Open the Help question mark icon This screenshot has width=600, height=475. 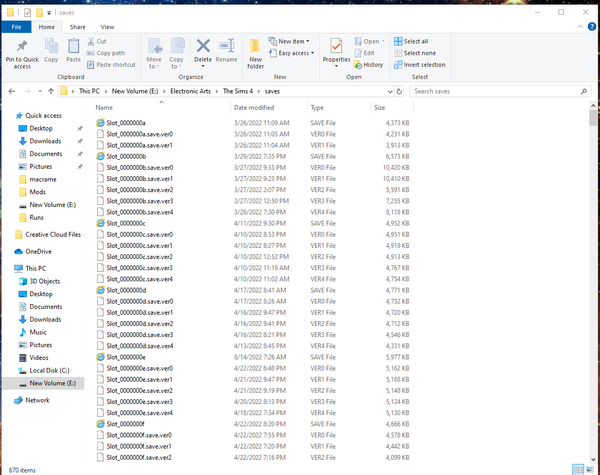592,26
